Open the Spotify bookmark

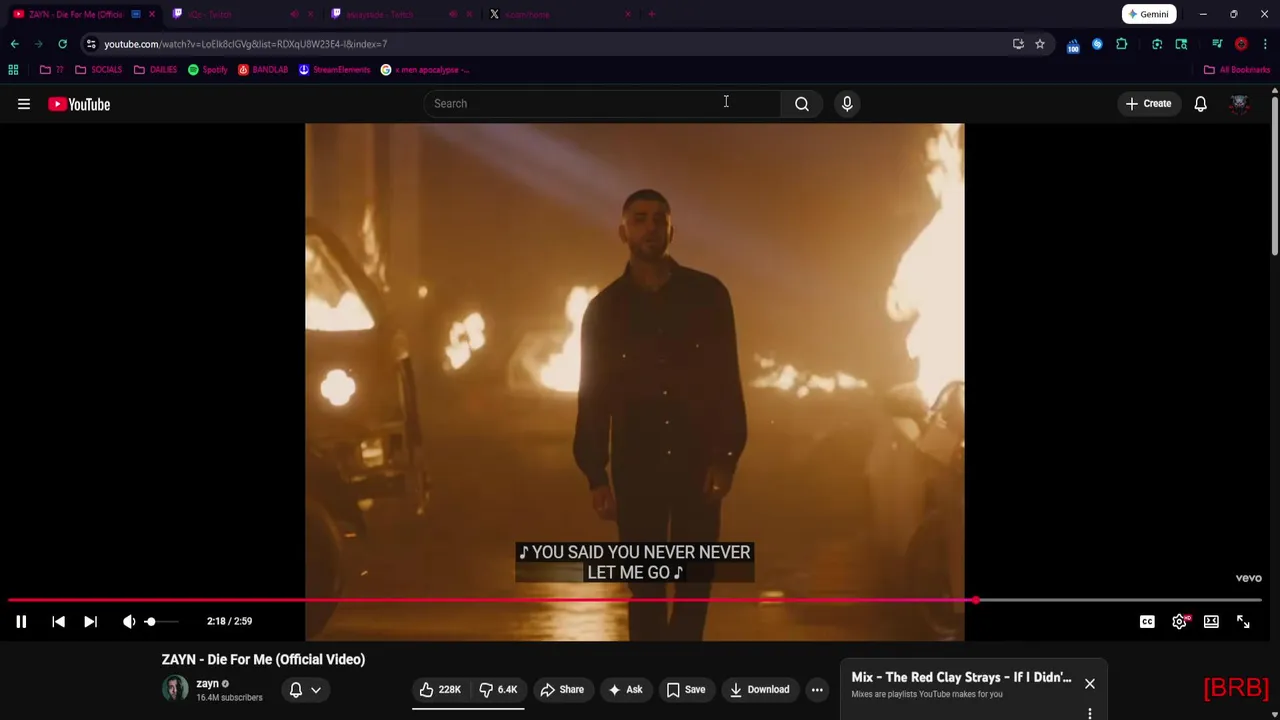[208, 70]
